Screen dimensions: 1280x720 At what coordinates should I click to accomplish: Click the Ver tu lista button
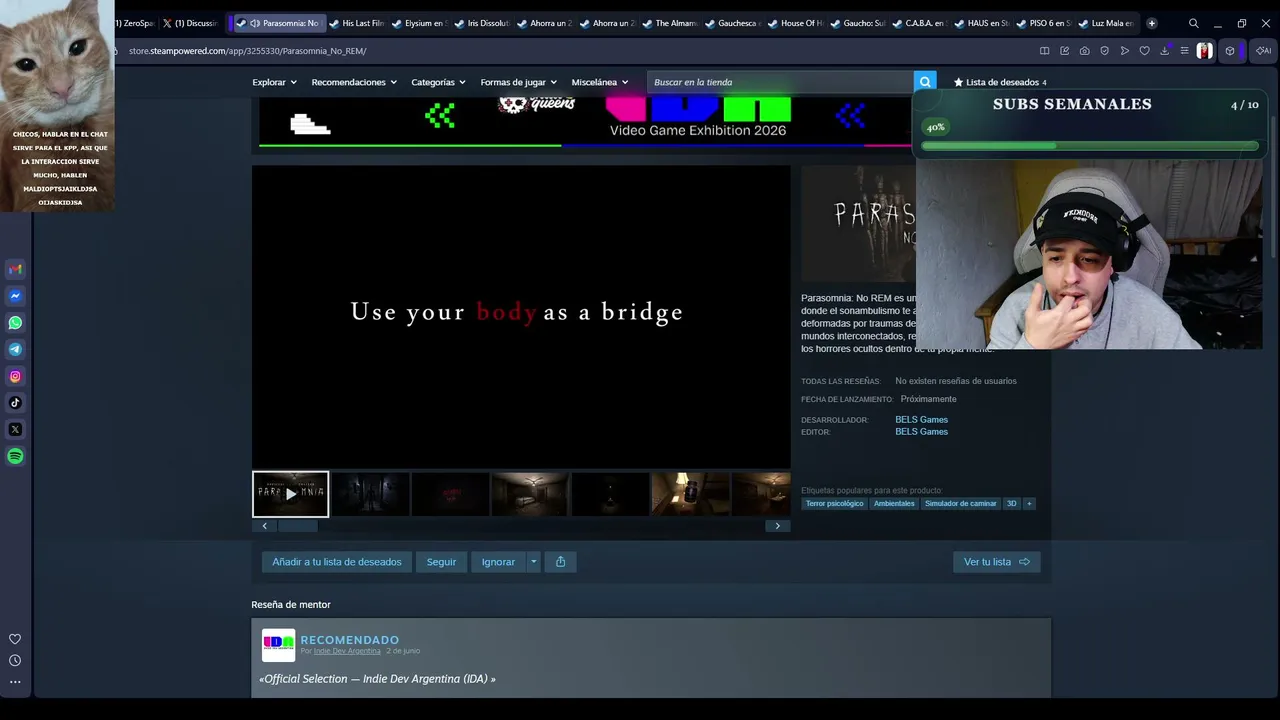click(x=997, y=562)
